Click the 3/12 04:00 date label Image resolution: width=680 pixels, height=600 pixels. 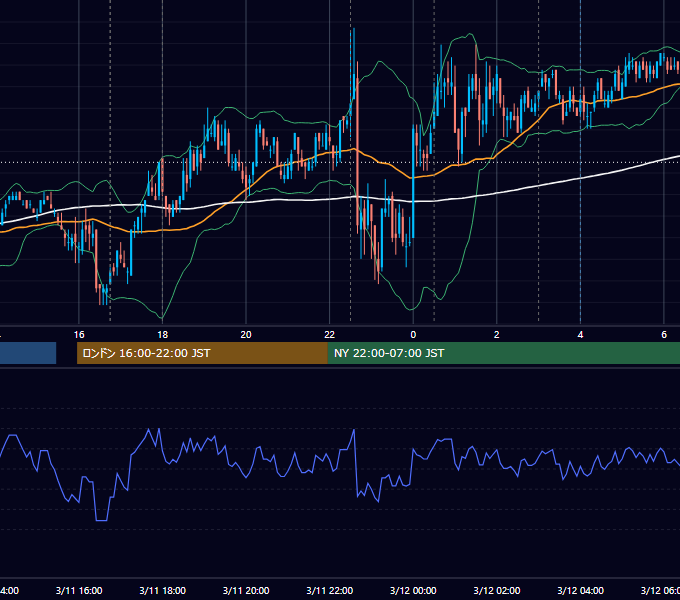point(580,590)
